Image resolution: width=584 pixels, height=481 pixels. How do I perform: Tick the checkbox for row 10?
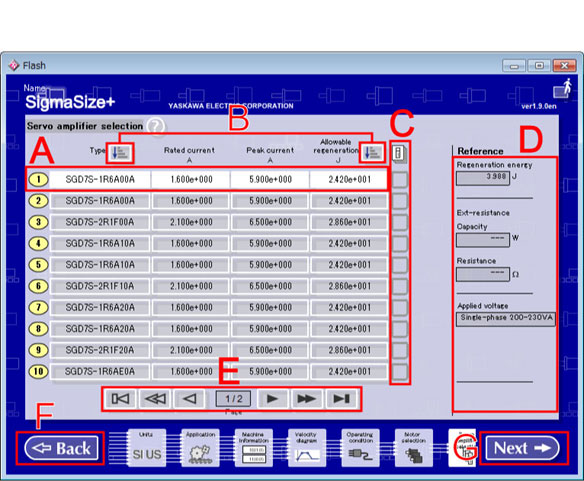(400, 372)
